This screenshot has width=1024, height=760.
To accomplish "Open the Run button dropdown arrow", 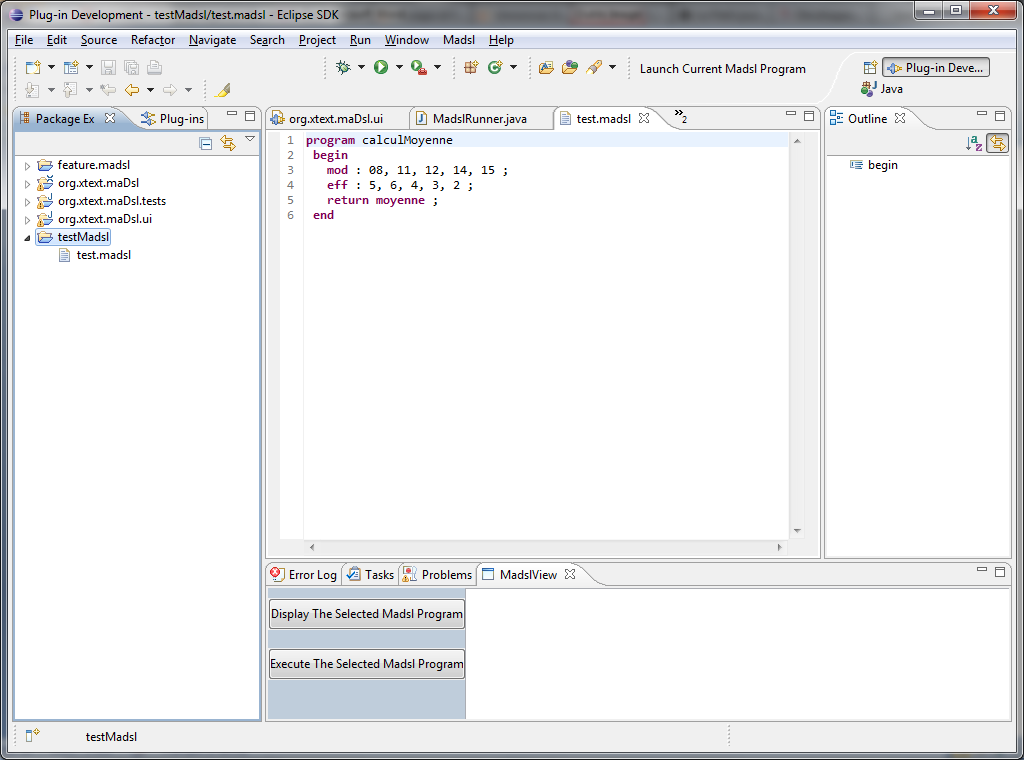I will coord(399,68).
